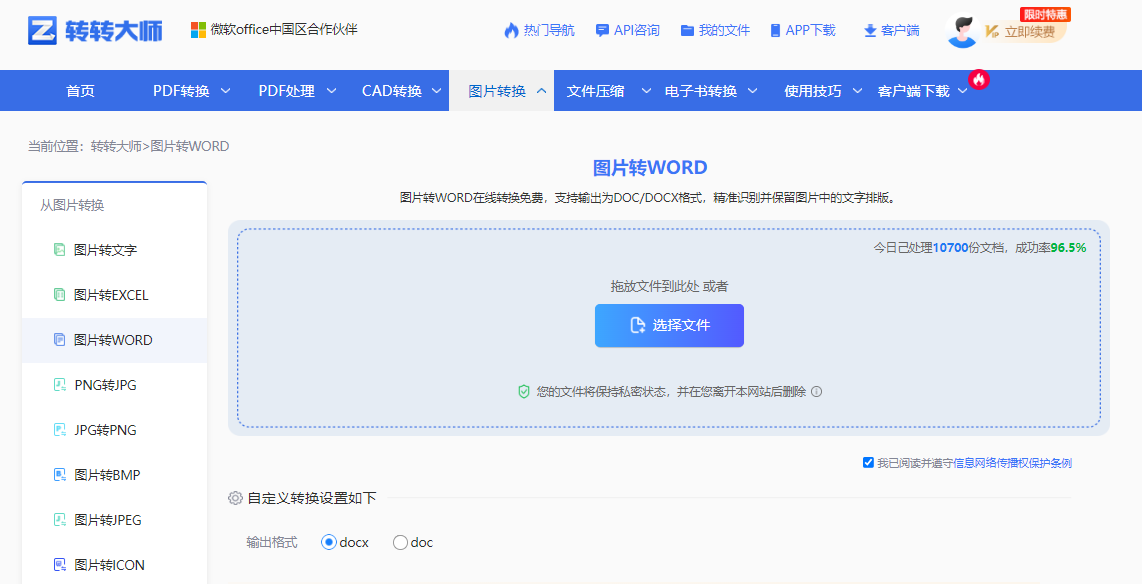1142x584 pixels.
Task: Click the 图片转BMP sidebar icon
Action: [x=60, y=476]
